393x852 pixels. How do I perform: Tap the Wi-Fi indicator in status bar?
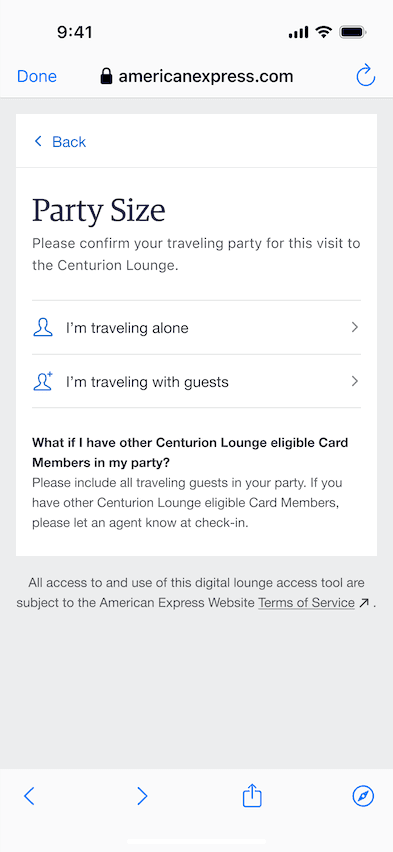[x=324, y=32]
